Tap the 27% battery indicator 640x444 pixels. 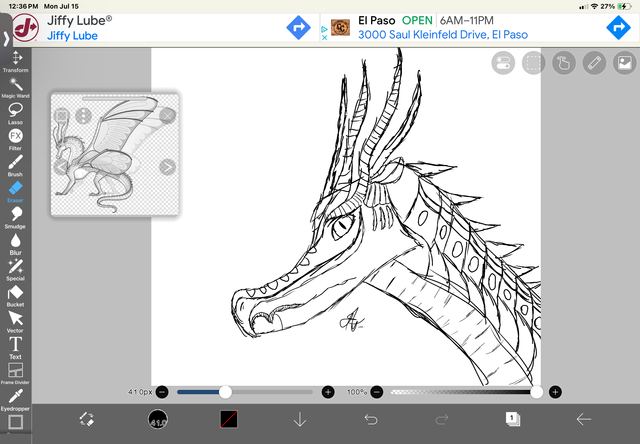616,7
